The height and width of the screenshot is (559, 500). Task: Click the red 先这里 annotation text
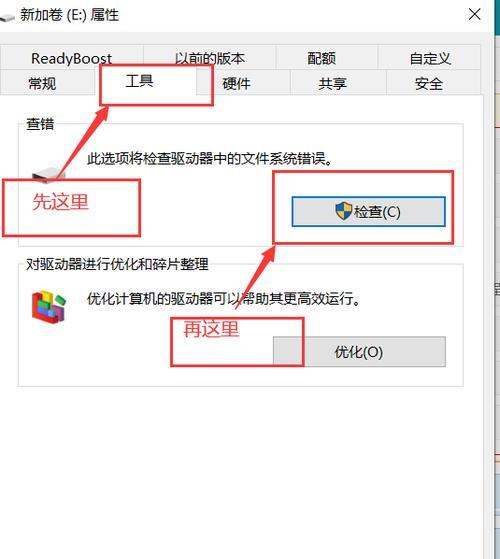[x=60, y=201]
